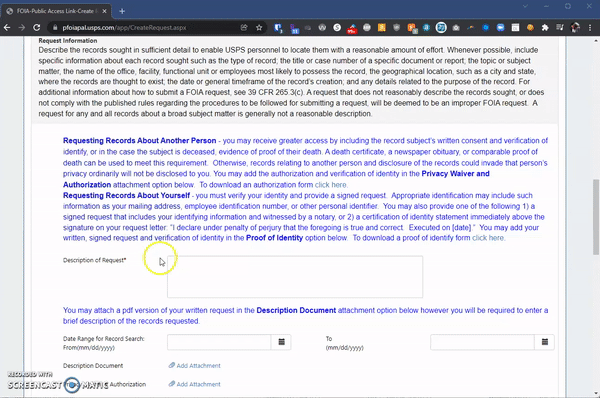Click the share page icon in address bar

(x=244, y=28)
